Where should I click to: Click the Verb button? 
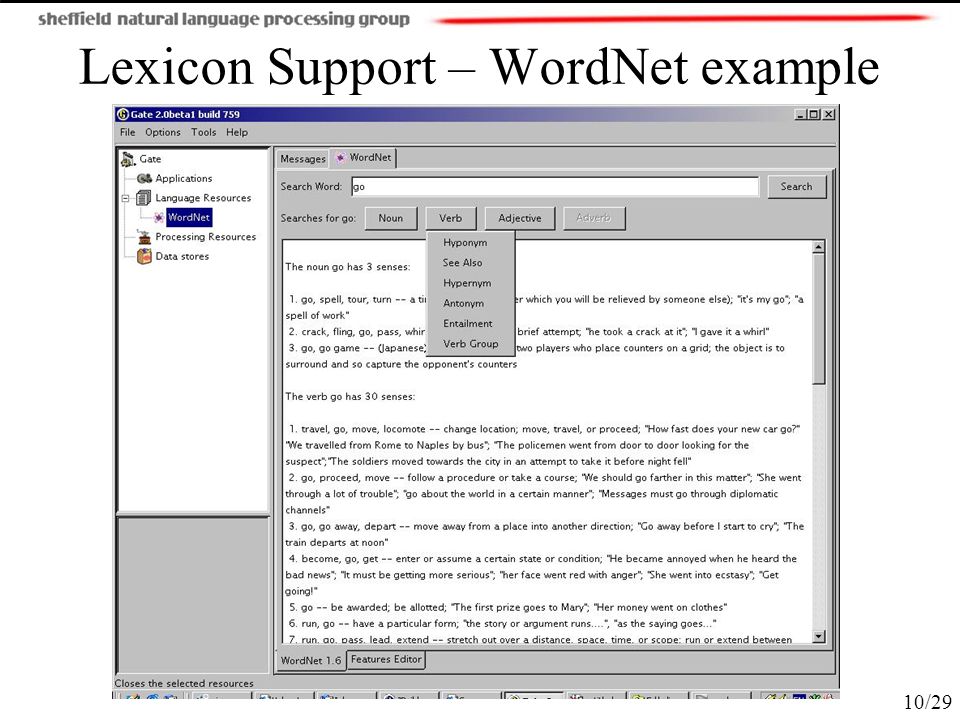pyautogui.click(x=451, y=218)
